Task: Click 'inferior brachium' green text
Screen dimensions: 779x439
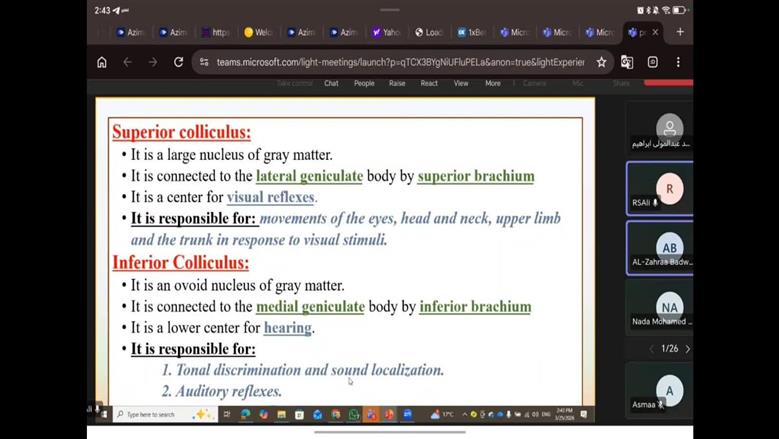Action: point(475,306)
